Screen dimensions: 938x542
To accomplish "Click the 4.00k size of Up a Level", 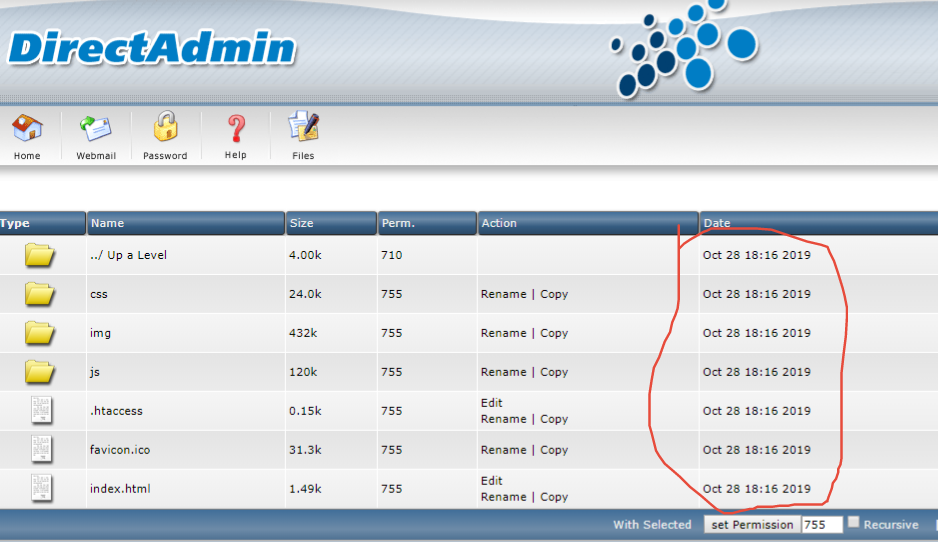I will pos(305,255).
